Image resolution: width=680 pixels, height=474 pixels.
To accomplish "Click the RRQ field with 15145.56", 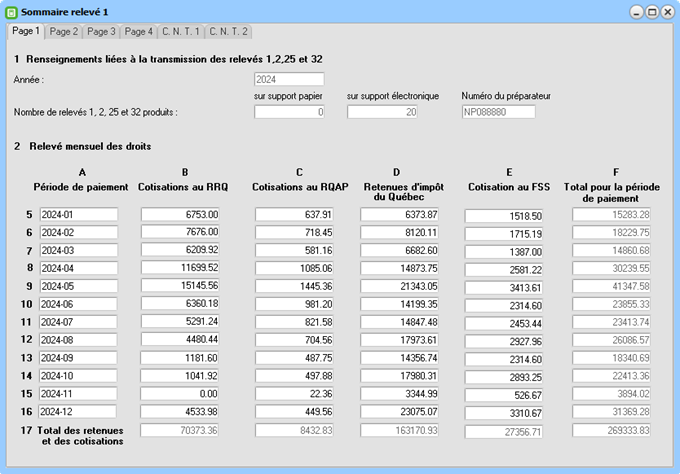I will (x=180, y=285).
